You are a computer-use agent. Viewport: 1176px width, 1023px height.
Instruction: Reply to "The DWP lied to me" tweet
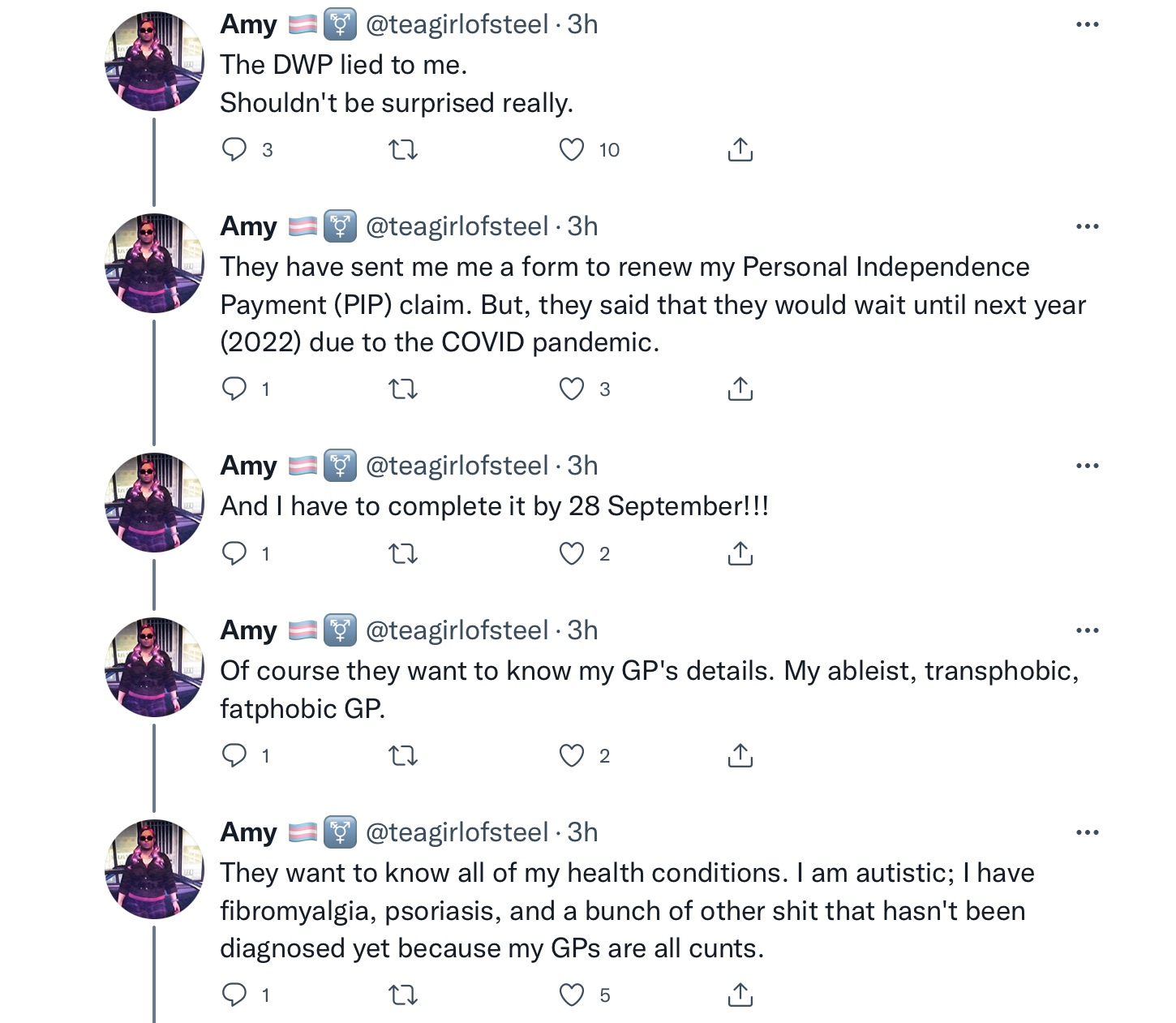point(234,149)
